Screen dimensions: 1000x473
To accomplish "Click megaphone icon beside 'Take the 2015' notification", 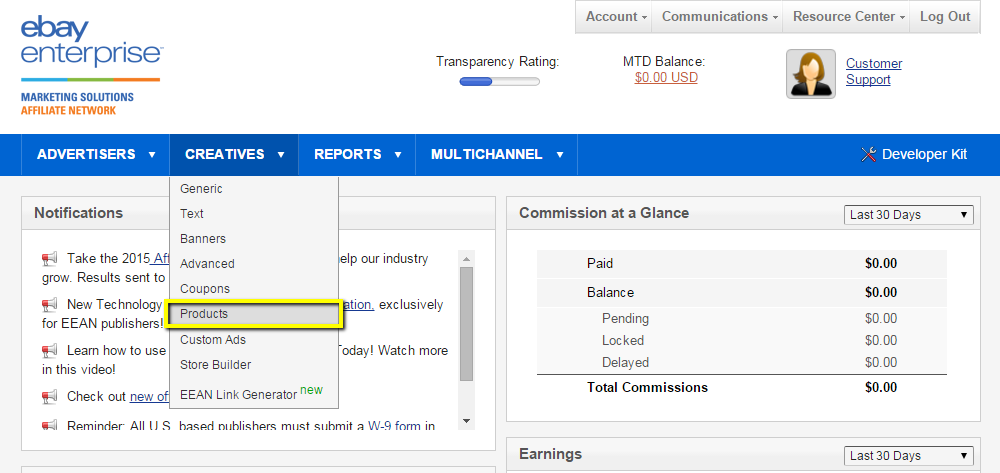I will [49, 259].
